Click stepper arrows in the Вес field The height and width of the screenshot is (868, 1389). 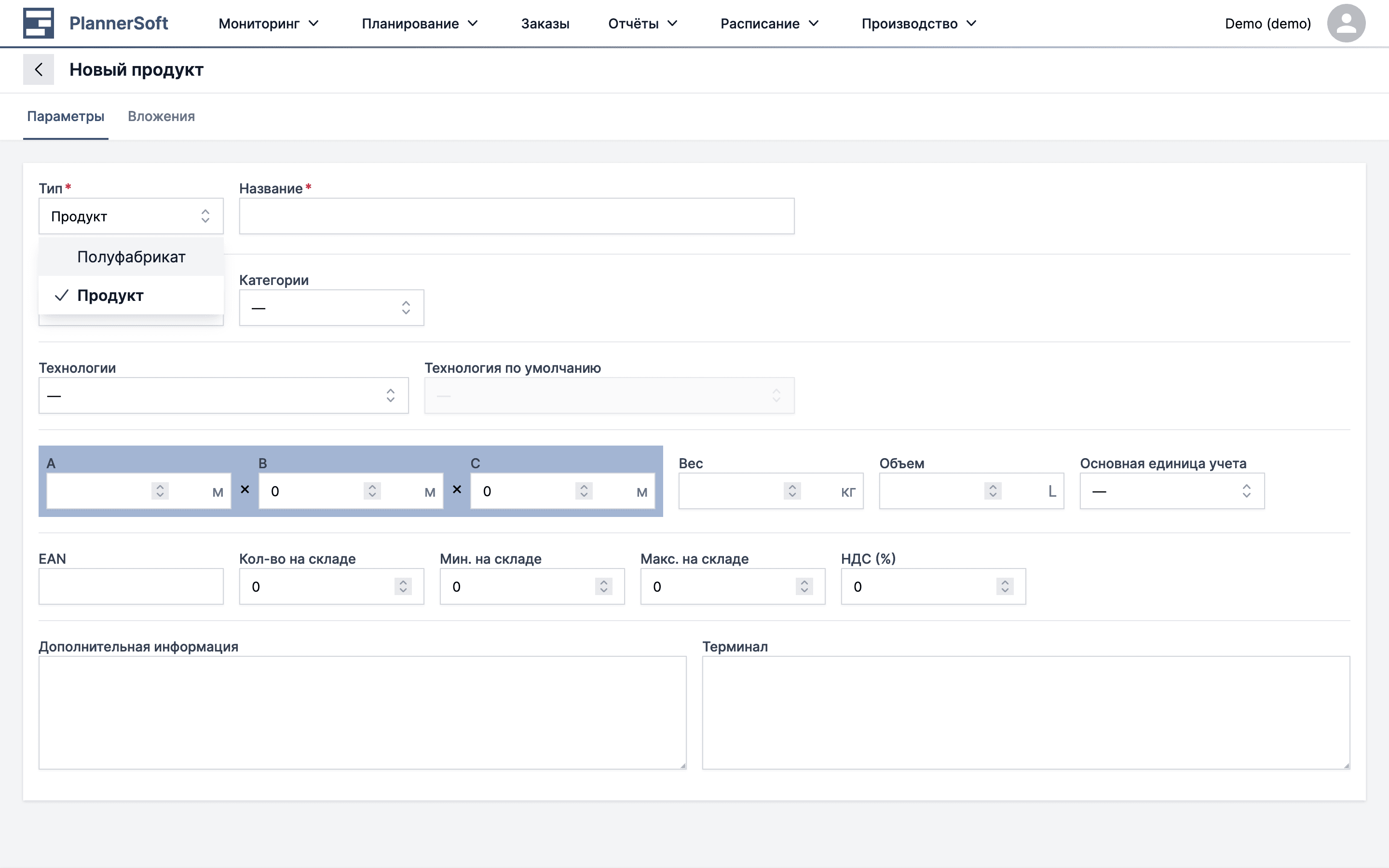tap(792, 491)
